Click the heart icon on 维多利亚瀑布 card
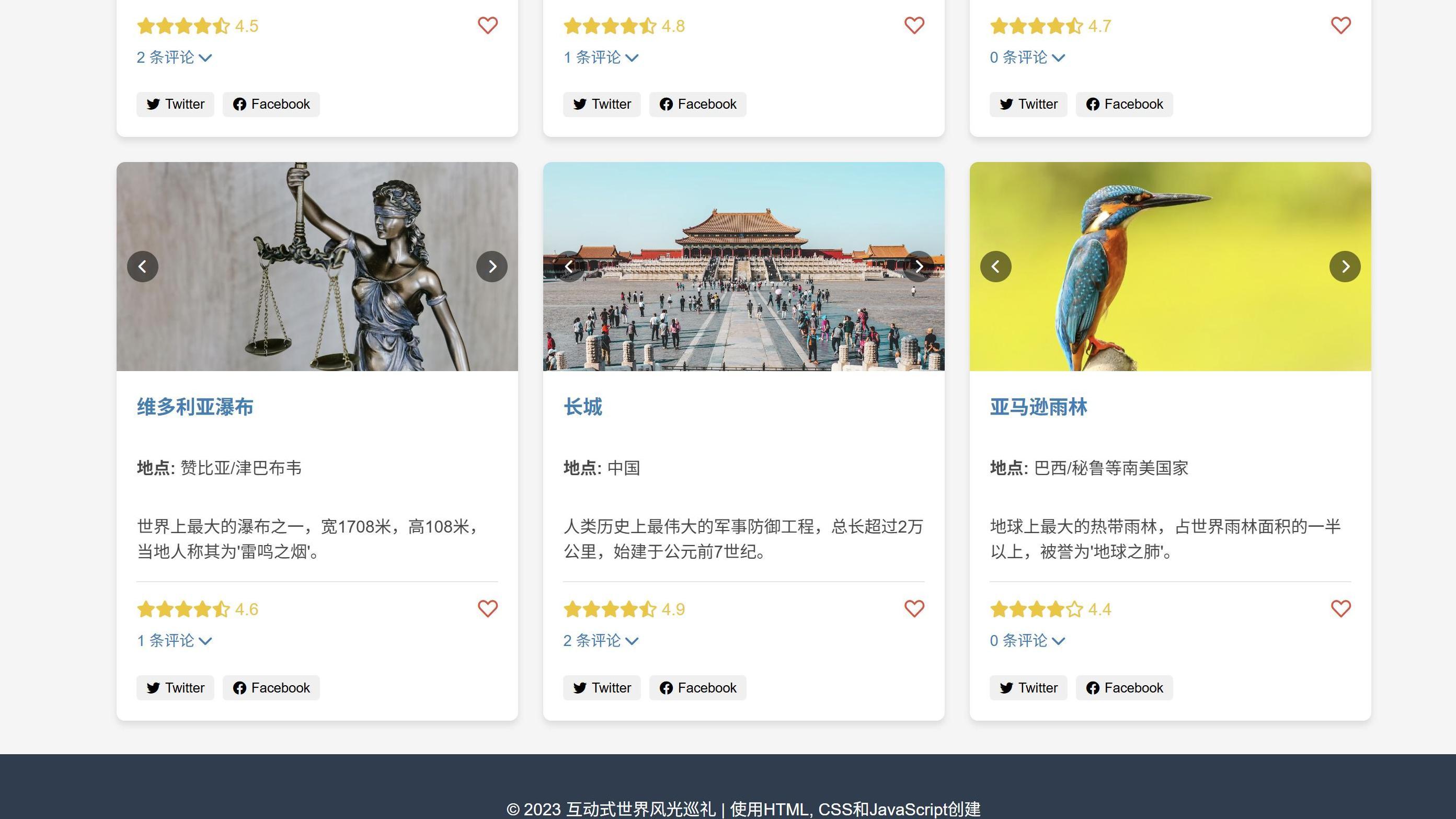Viewport: 1456px width, 819px height. point(487,609)
